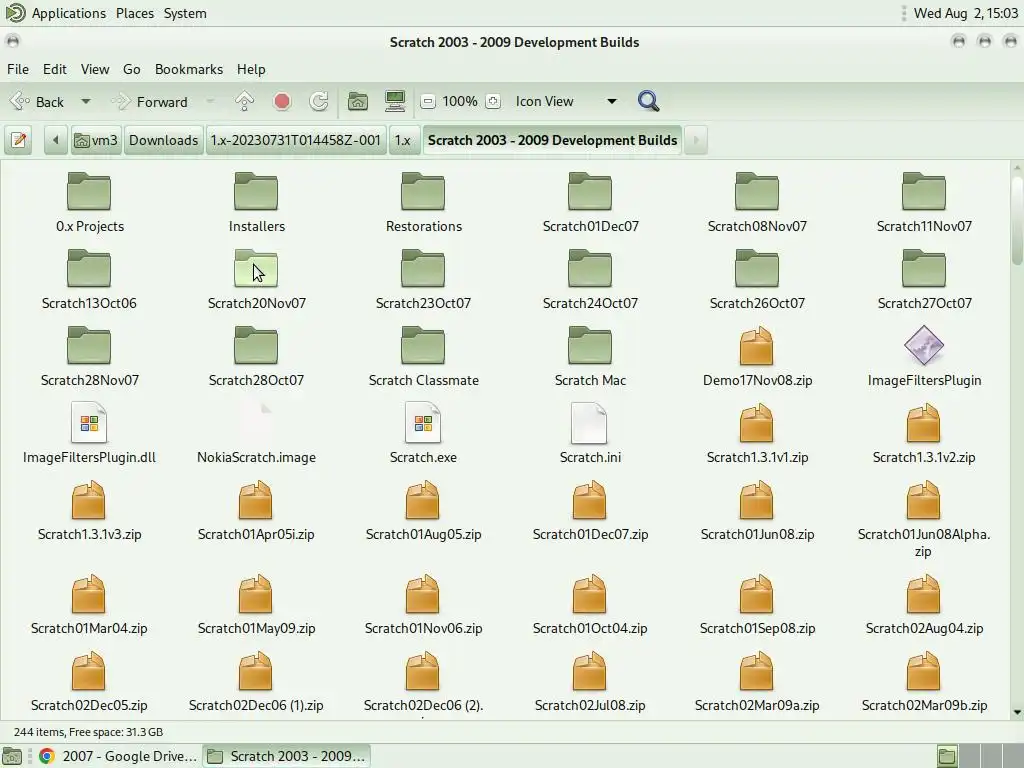Open the Edit menu

[55, 69]
